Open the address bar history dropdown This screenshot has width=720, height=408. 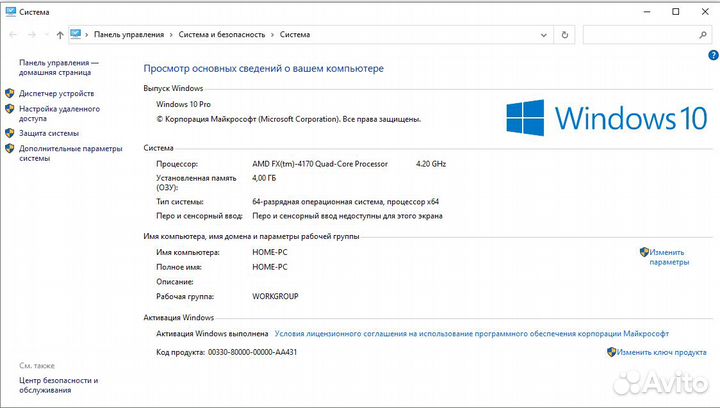(x=544, y=35)
